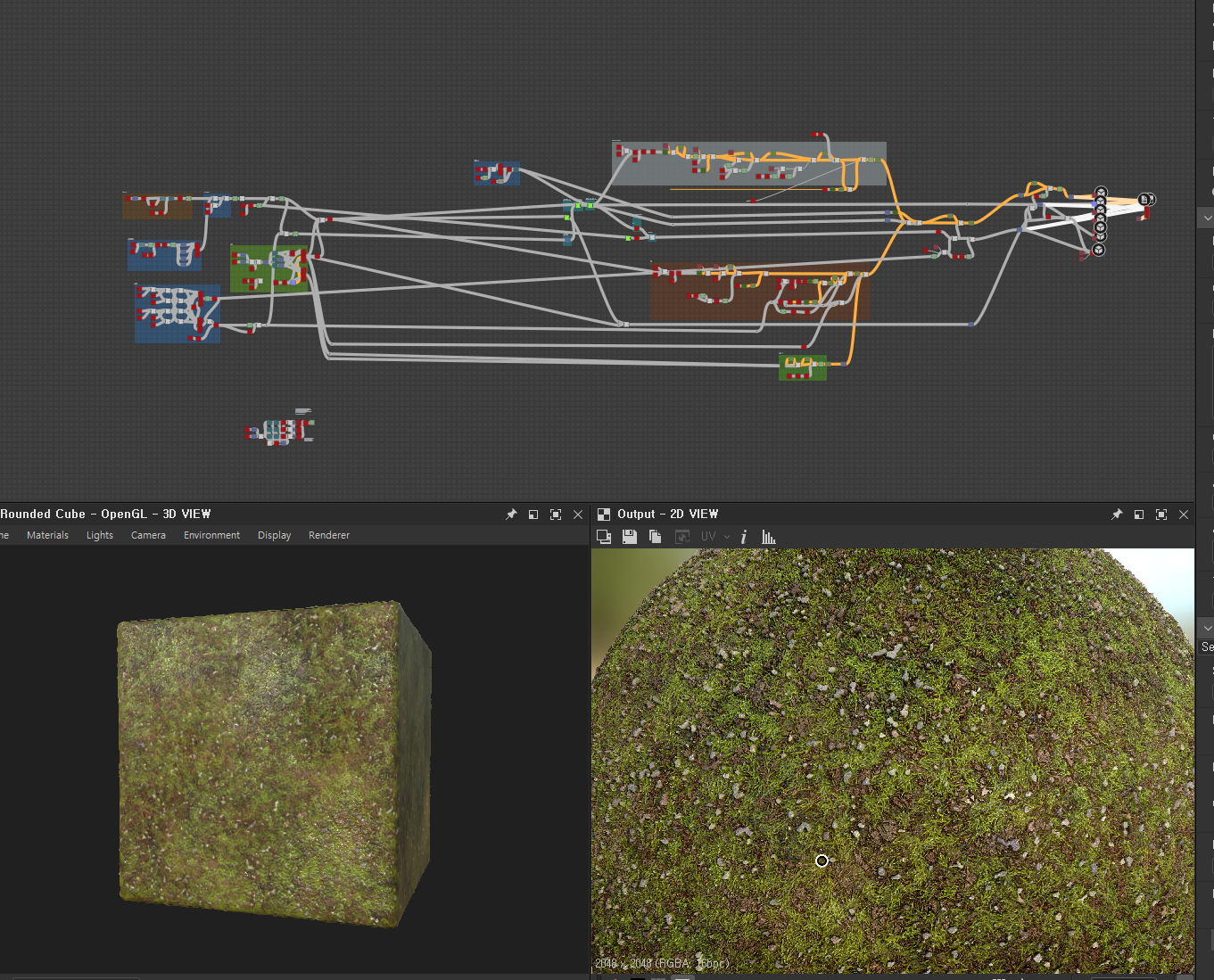
Task: Undock the 3D View panel
Action: tap(533, 515)
